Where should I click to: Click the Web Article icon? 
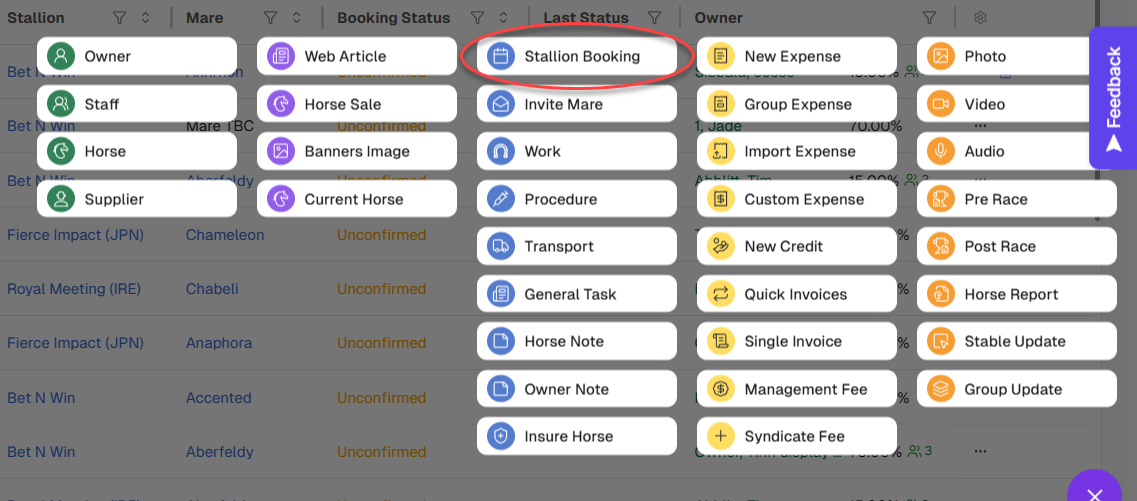pyautogui.click(x=281, y=57)
